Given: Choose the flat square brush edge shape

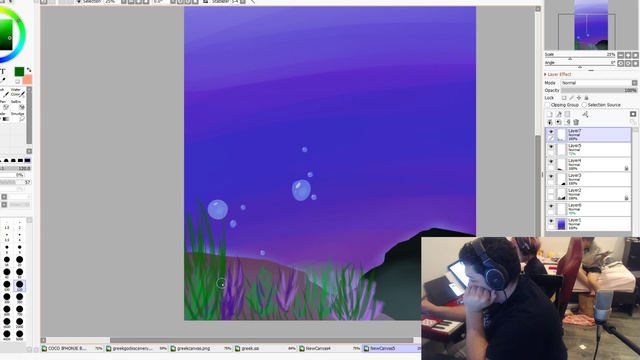Looking at the screenshot, I should pyautogui.click(x=27, y=160).
